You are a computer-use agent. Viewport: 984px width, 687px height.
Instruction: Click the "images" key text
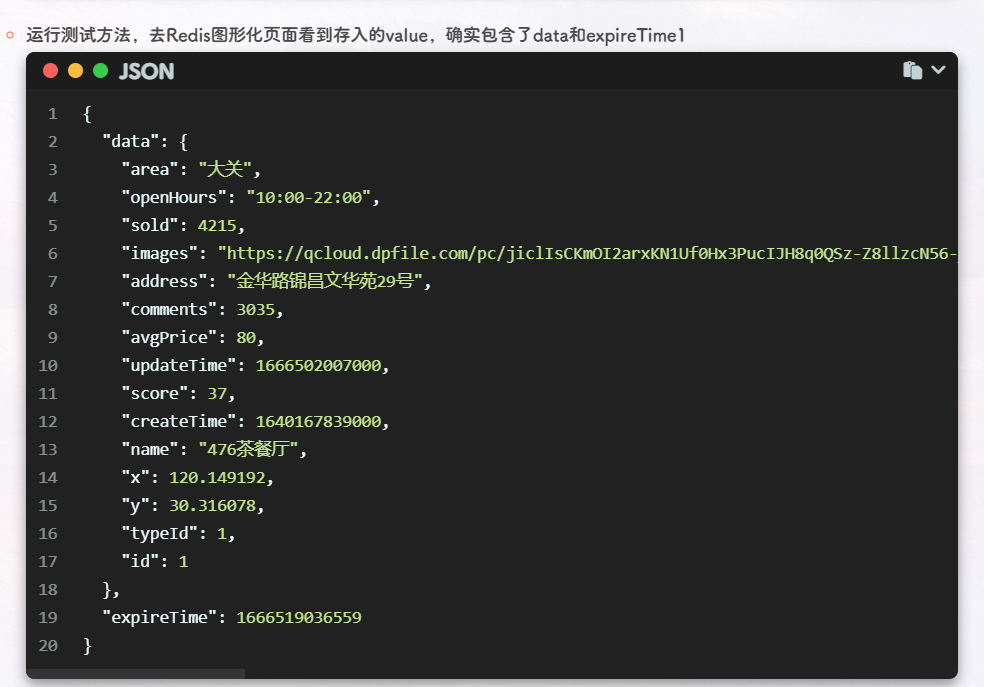159,253
